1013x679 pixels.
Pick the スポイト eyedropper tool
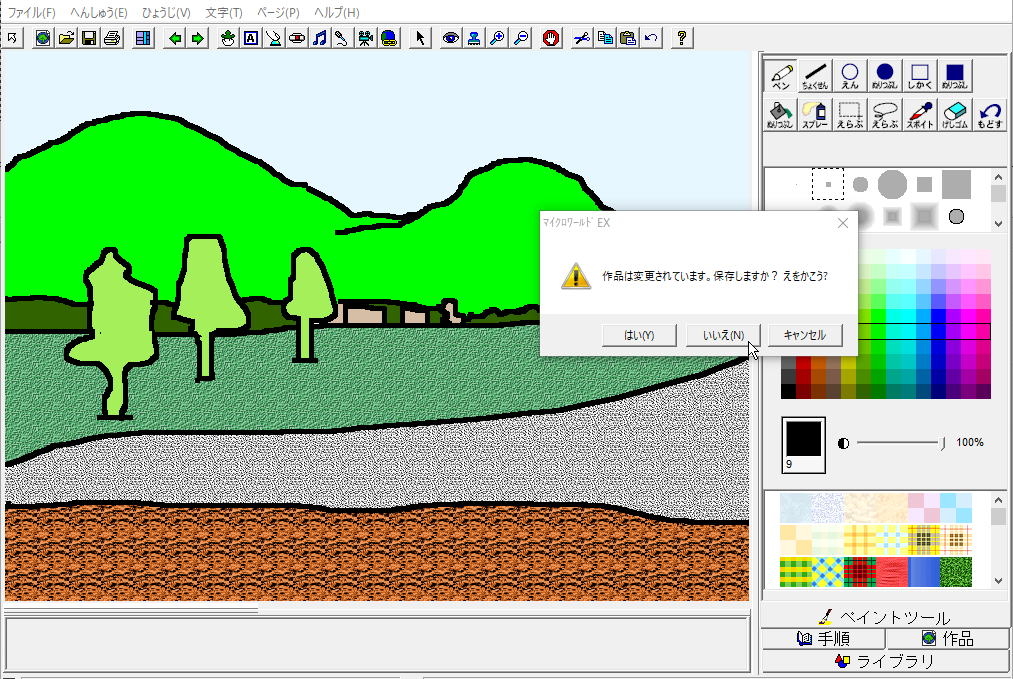point(919,114)
